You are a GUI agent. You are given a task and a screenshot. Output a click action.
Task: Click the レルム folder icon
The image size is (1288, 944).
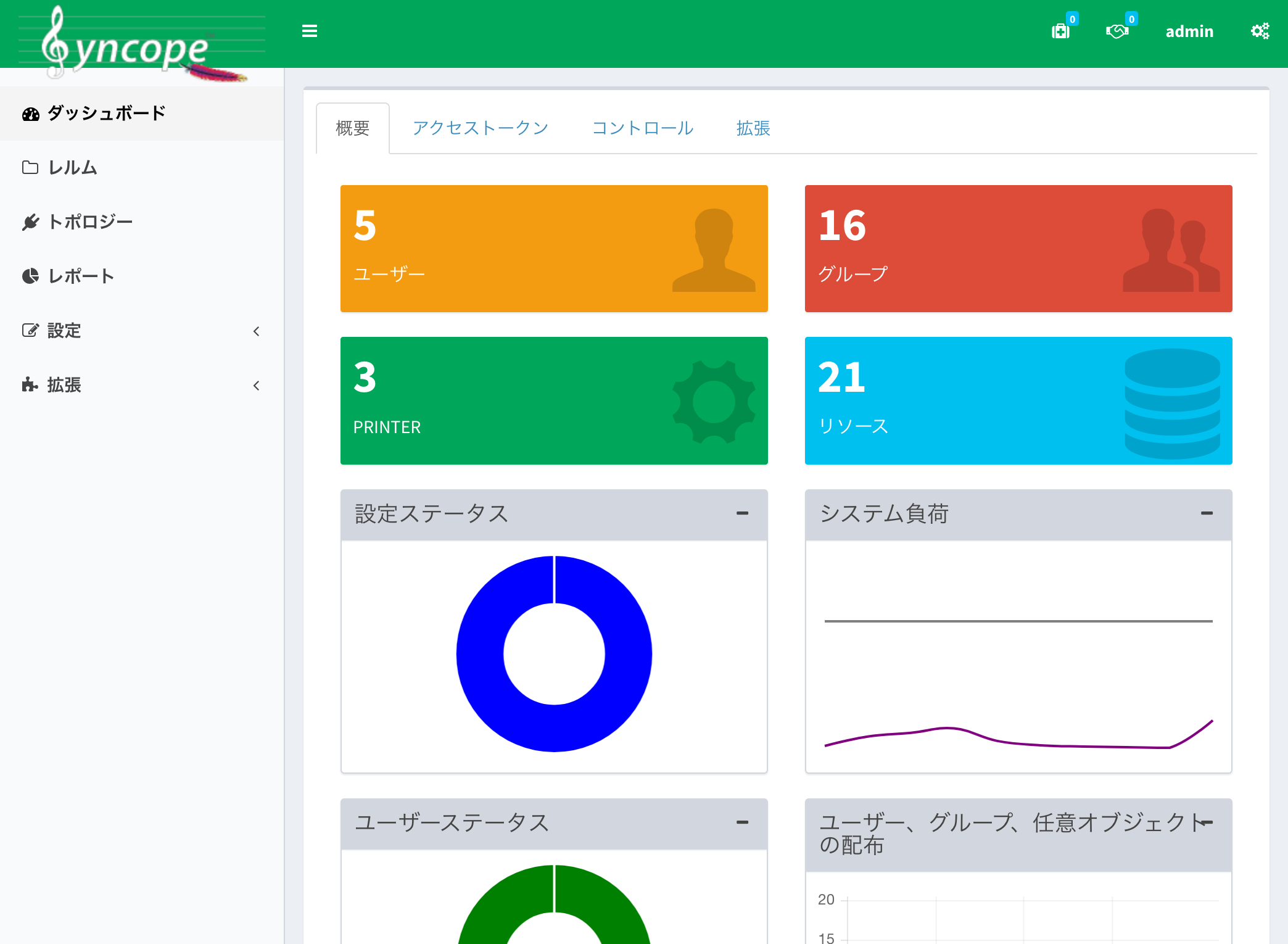30,167
